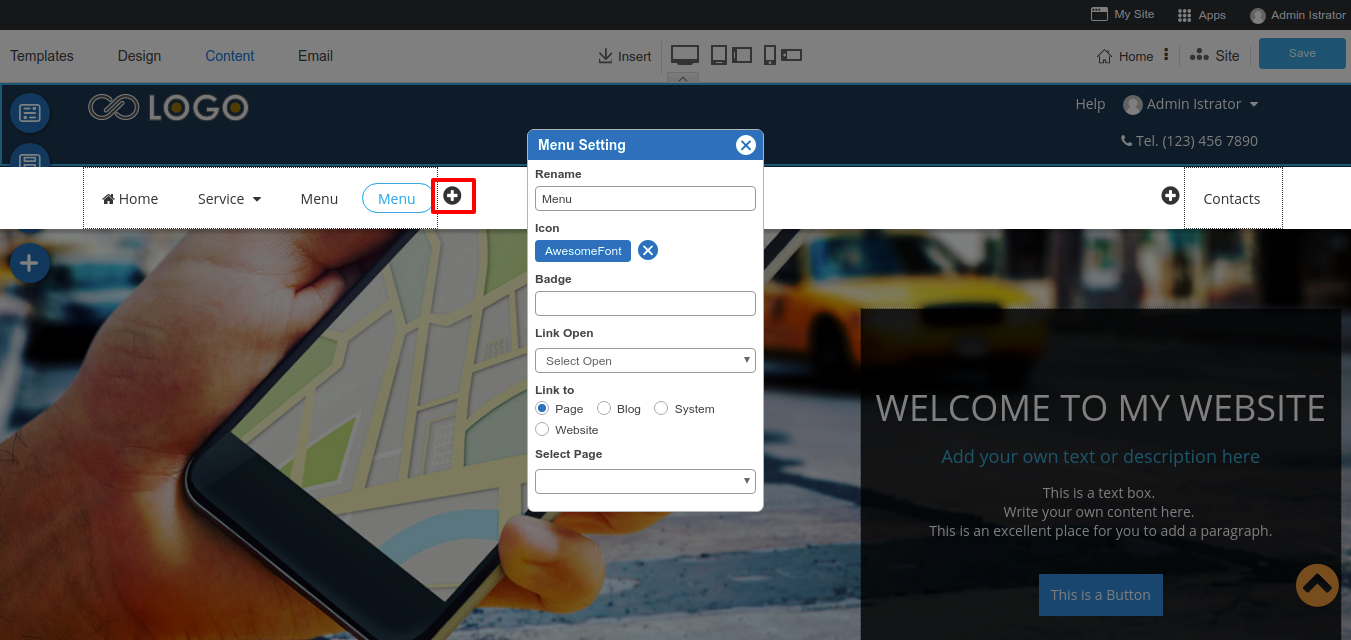Open the Email tab
The image size is (1351, 640).
pos(315,56)
